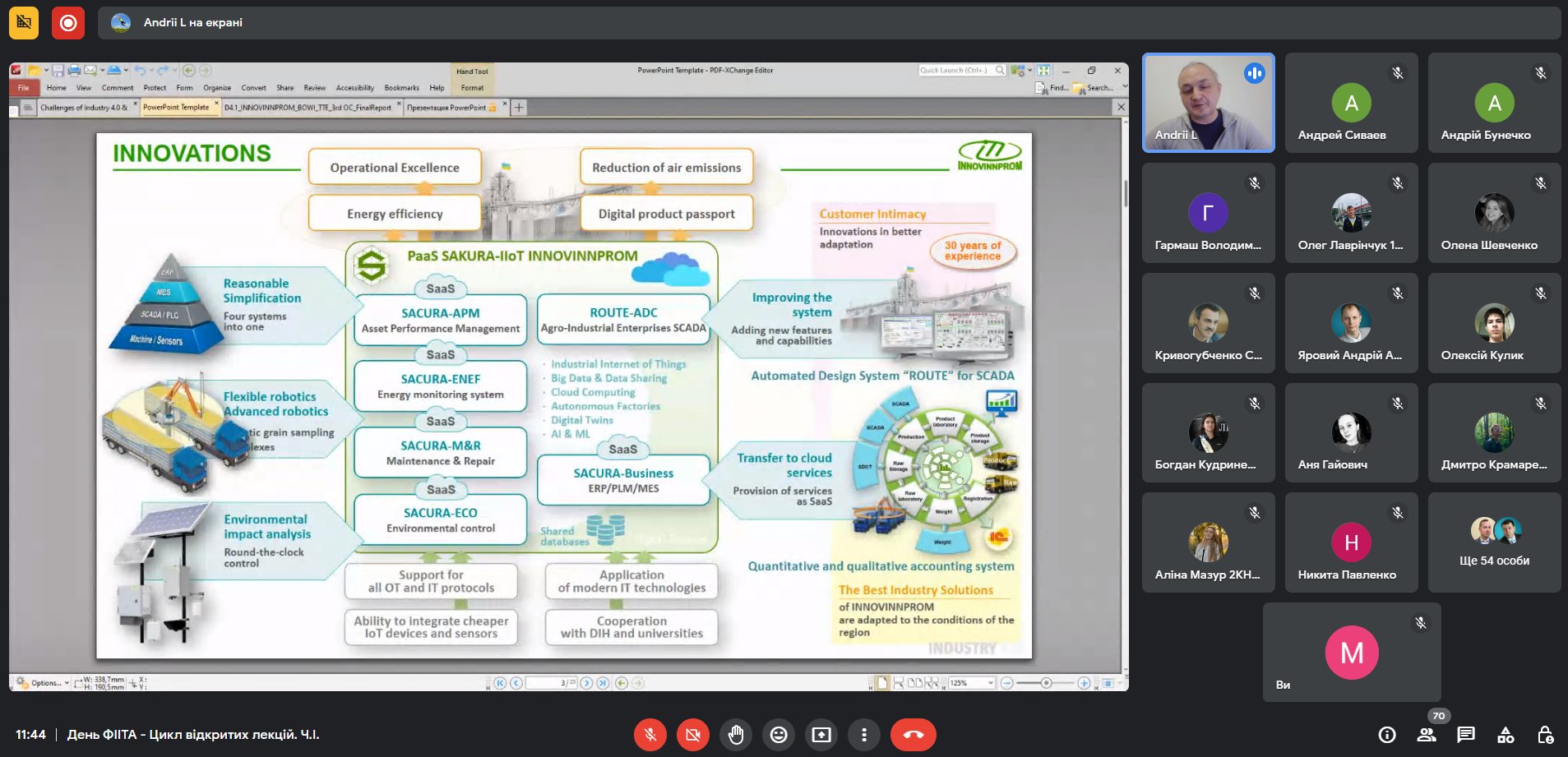The height and width of the screenshot is (757, 1568).
Task: Turn on camera in the Meet control bar
Action: 693,735
